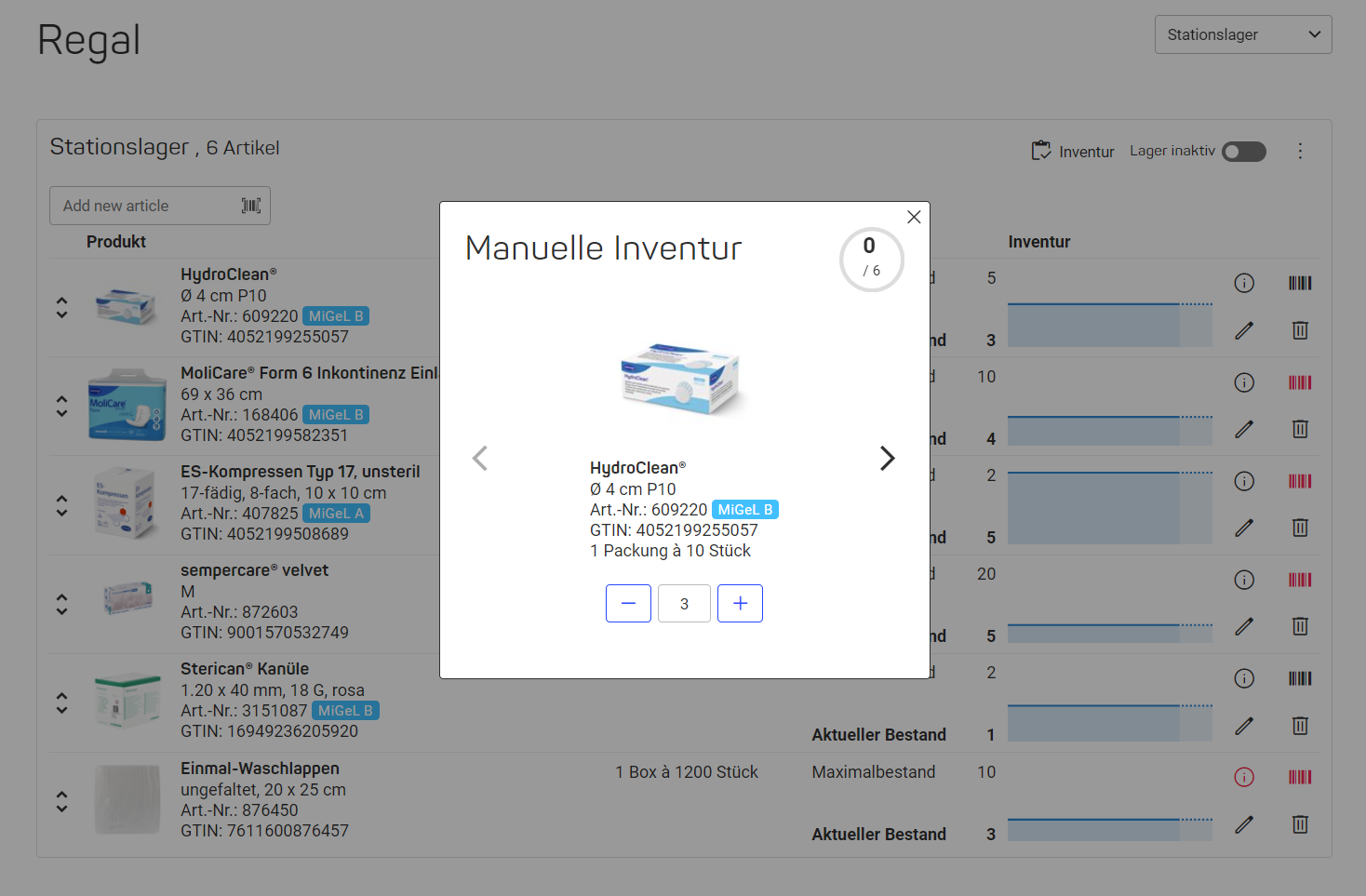Click the 0 / 6 progress counter

(871, 260)
